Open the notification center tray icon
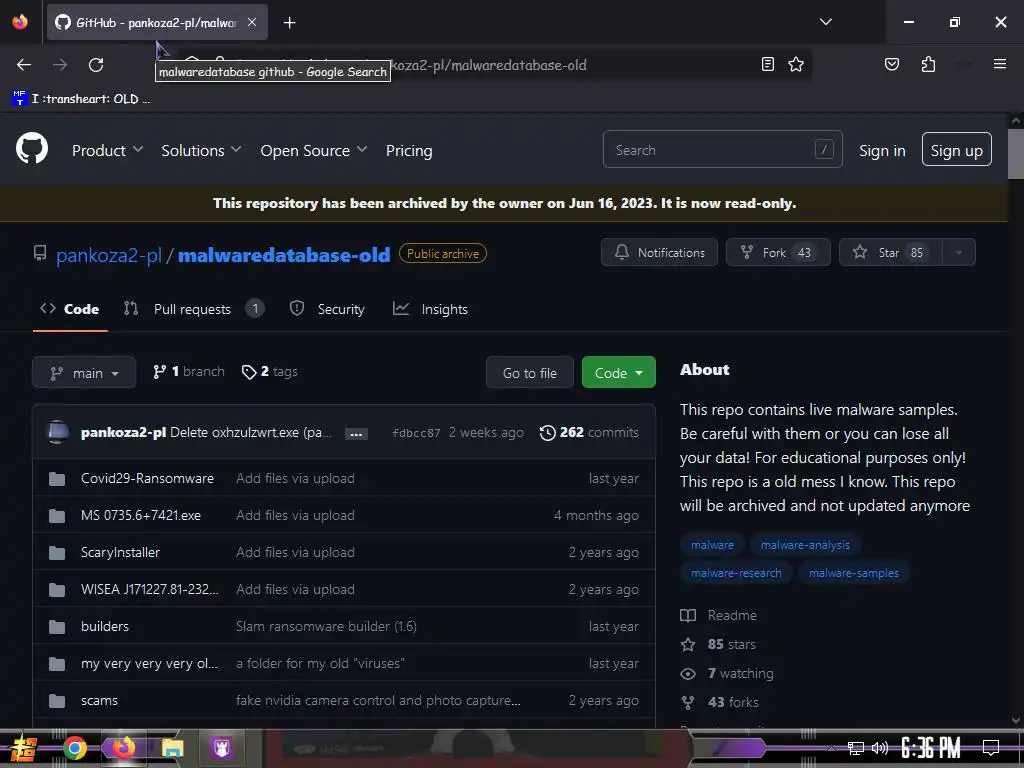 pyautogui.click(x=991, y=748)
